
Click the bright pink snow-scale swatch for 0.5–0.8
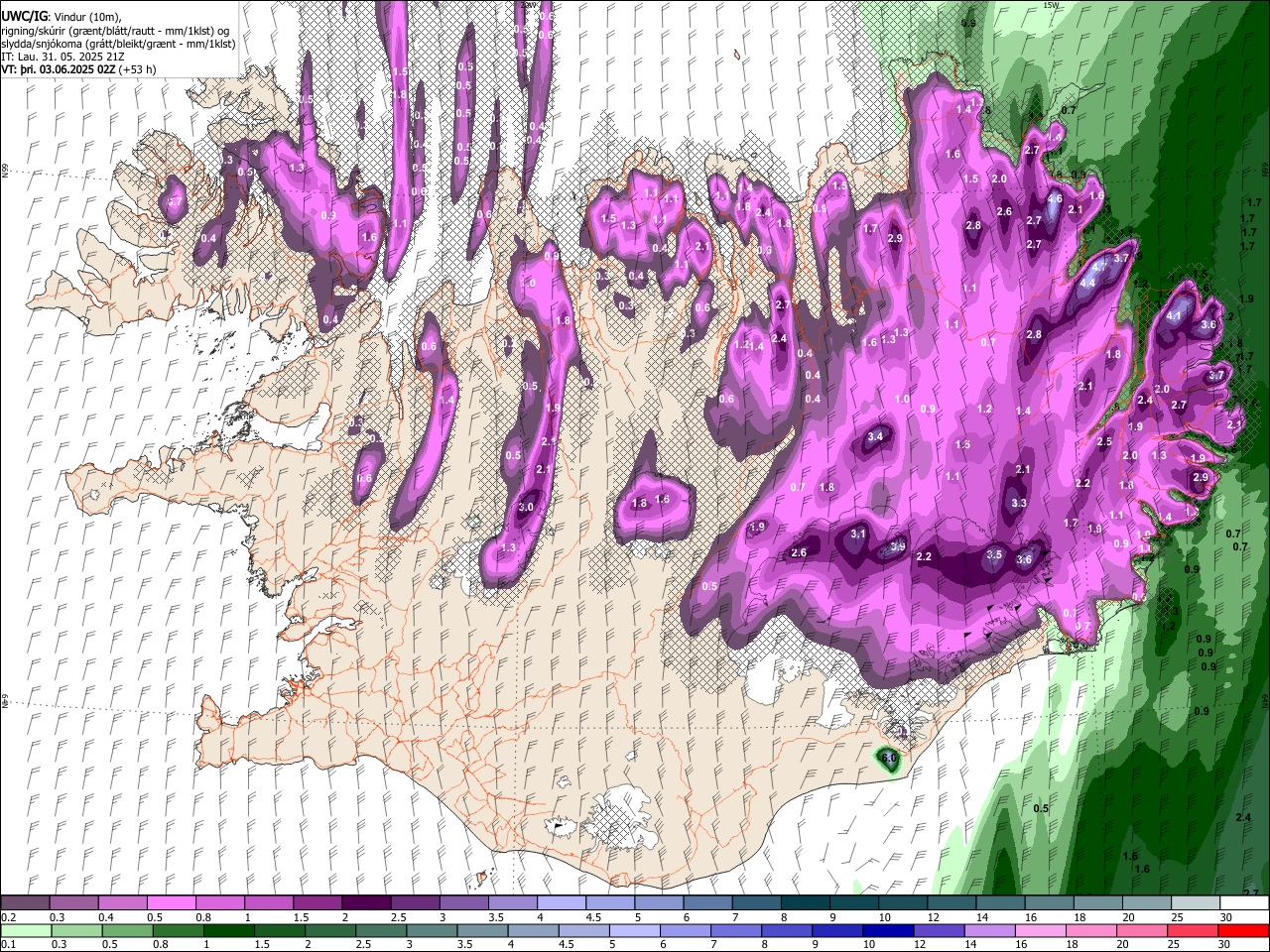[171, 903]
